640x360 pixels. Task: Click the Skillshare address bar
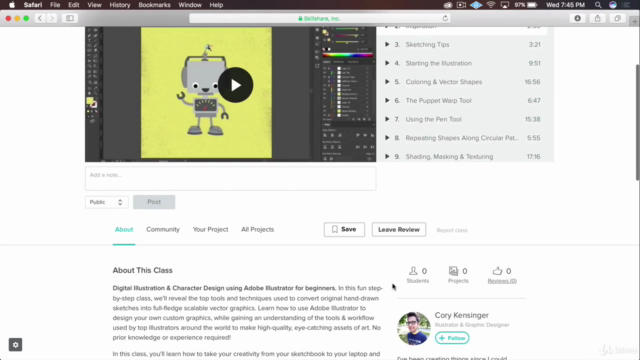click(319, 18)
